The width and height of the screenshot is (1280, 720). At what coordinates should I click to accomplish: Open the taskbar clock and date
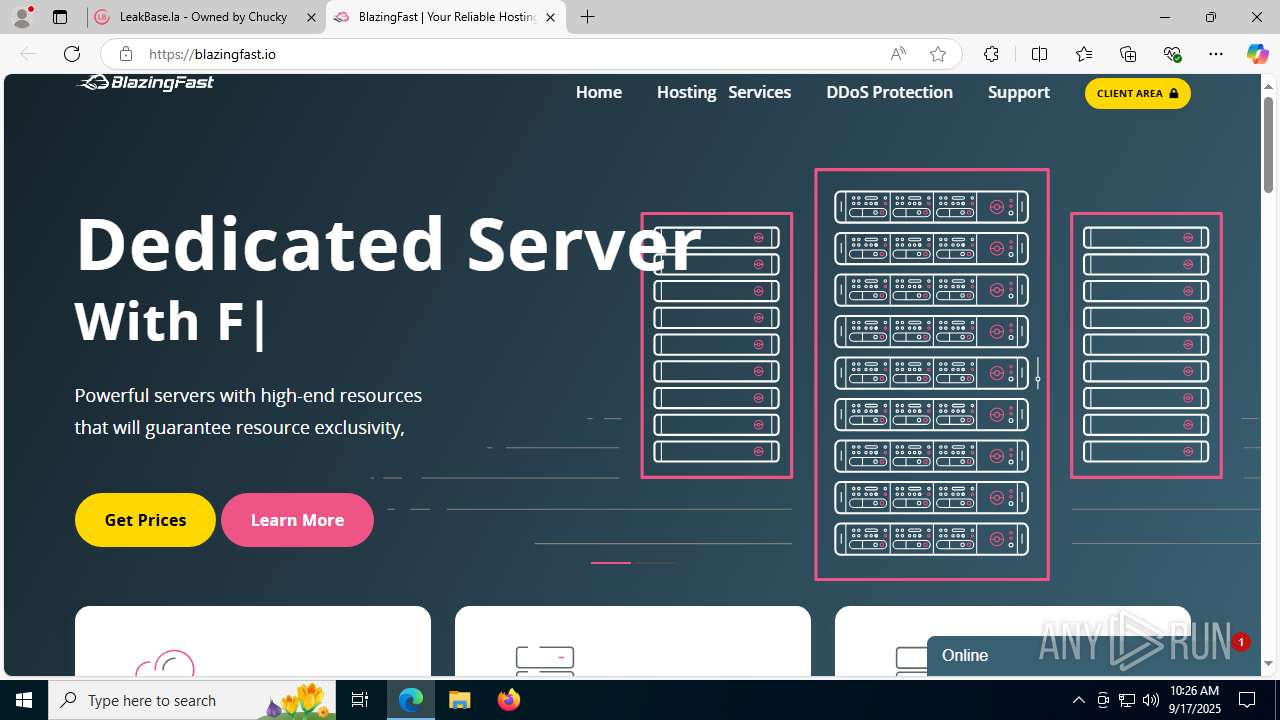[x=1195, y=700]
